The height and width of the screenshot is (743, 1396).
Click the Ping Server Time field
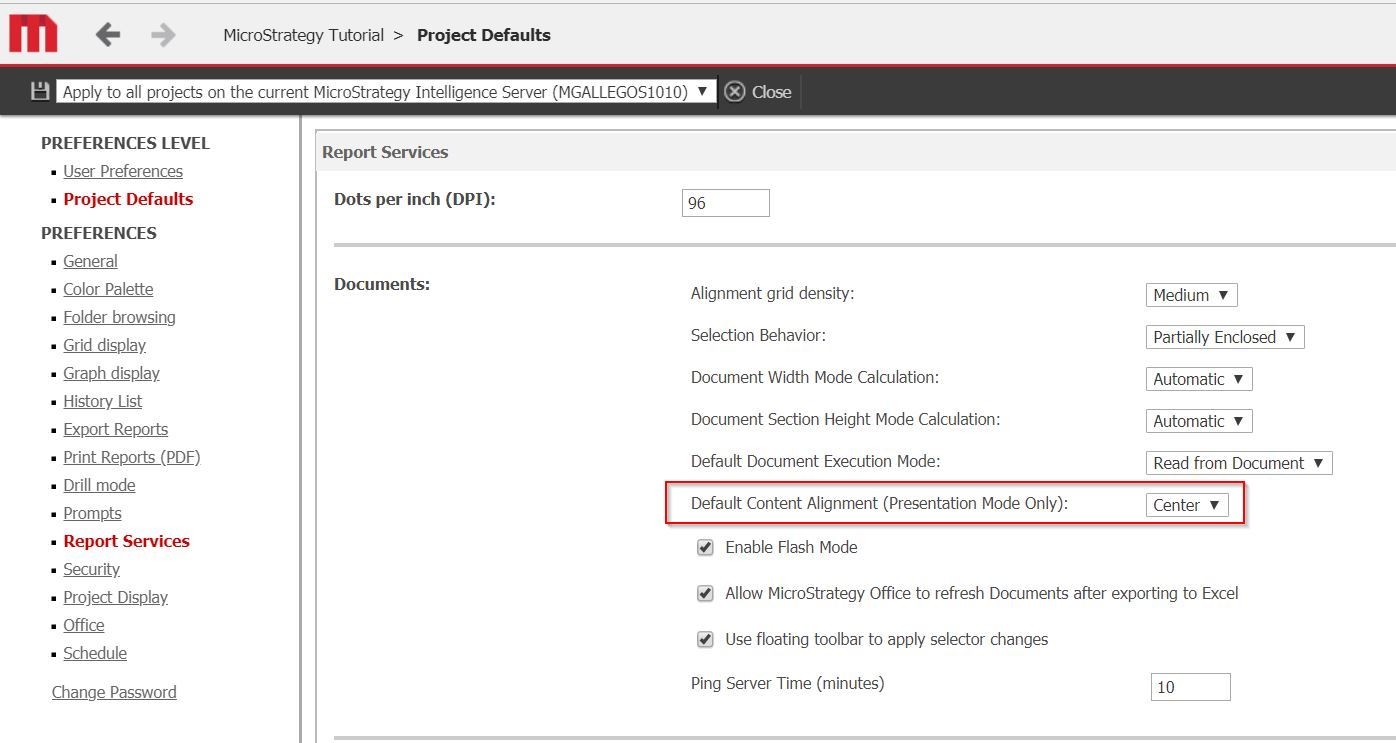1190,687
